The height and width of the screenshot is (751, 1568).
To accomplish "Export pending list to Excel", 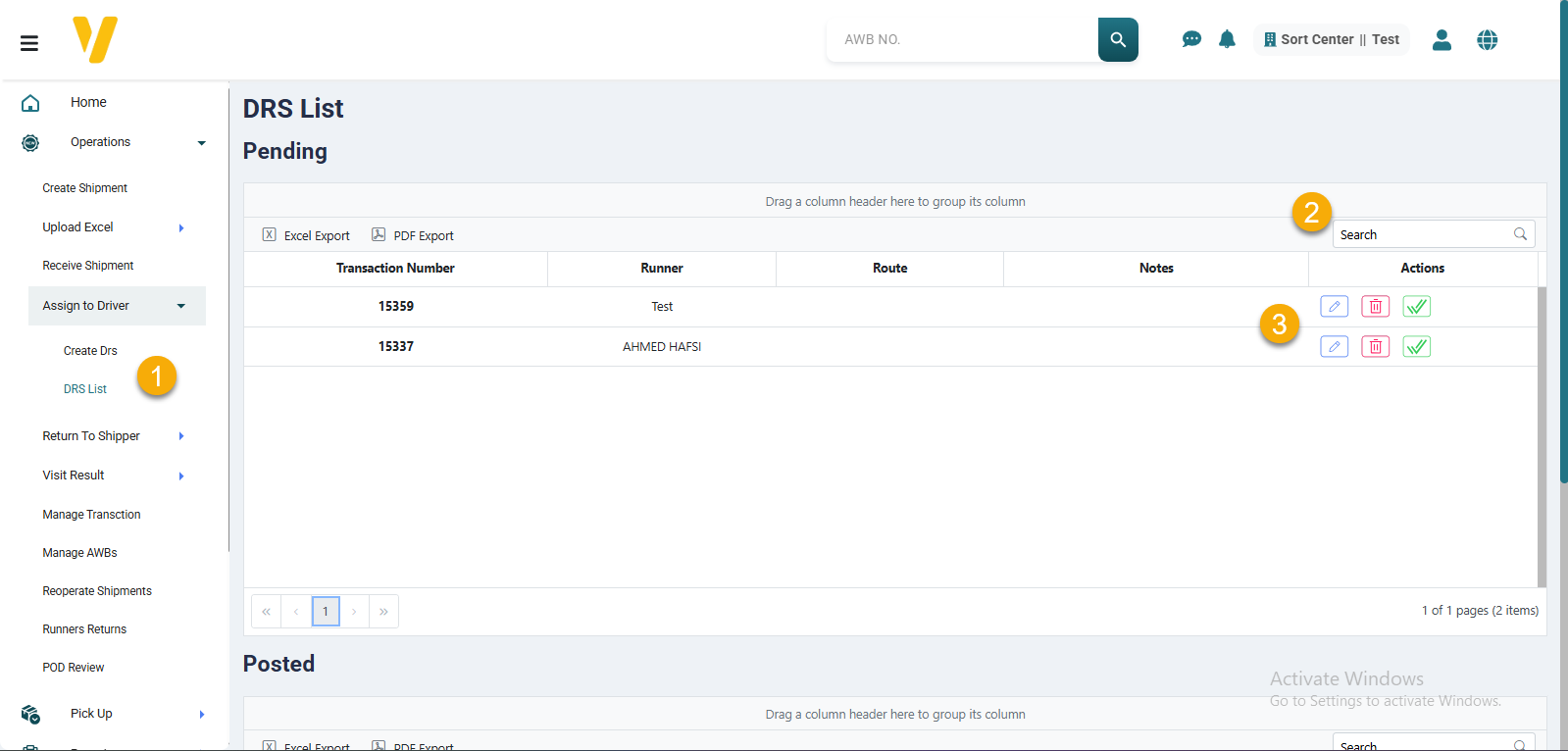I will click(x=306, y=235).
